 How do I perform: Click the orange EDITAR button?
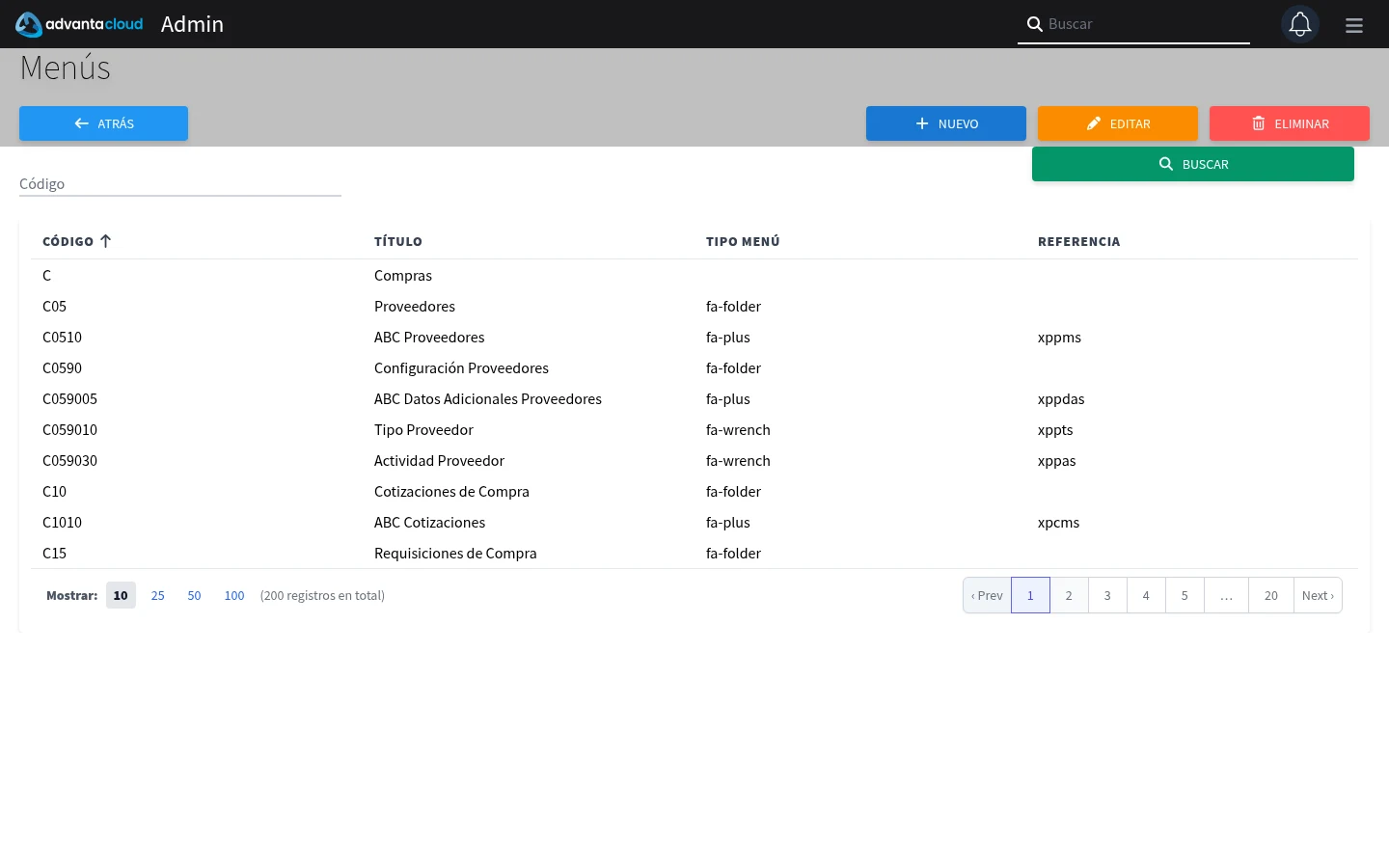[x=1118, y=123]
